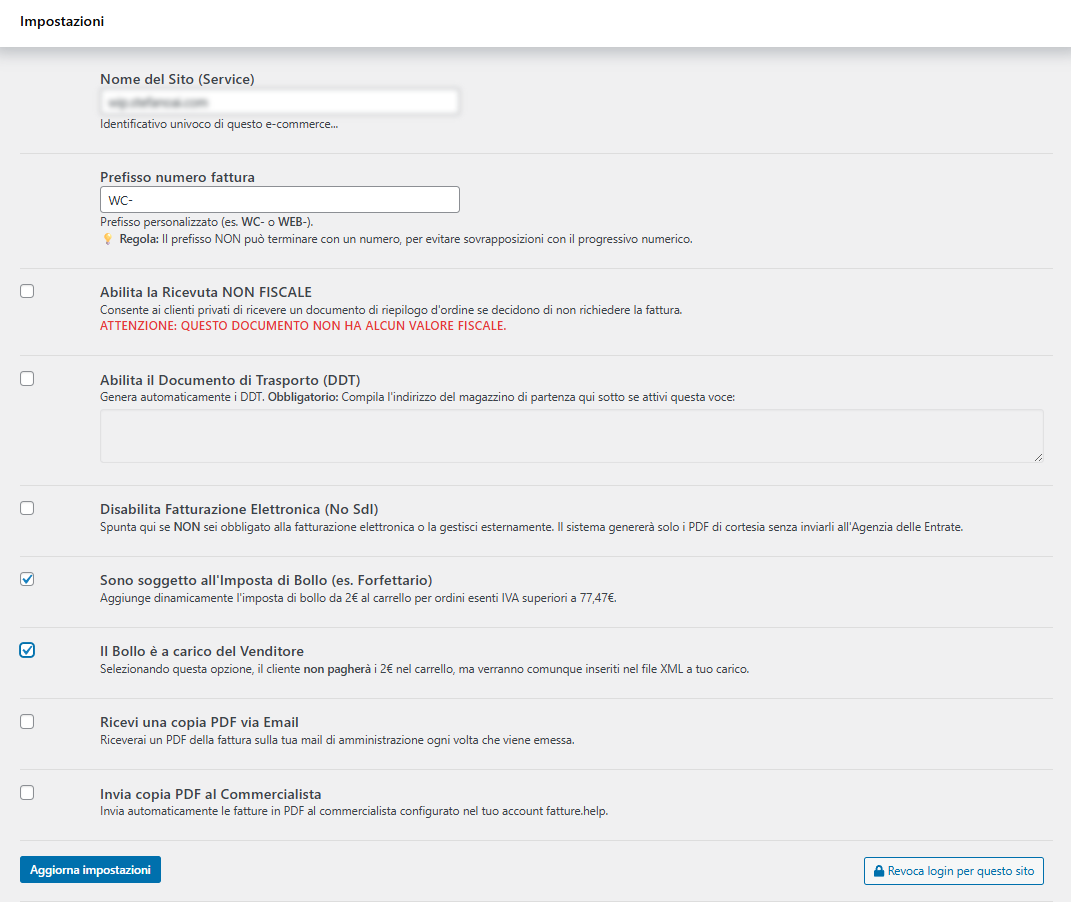This screenshot has height=902, width=1071.
Task: Enable Ricevi una copia PDF via Email checkbox
Action: [x=27, y=721]
